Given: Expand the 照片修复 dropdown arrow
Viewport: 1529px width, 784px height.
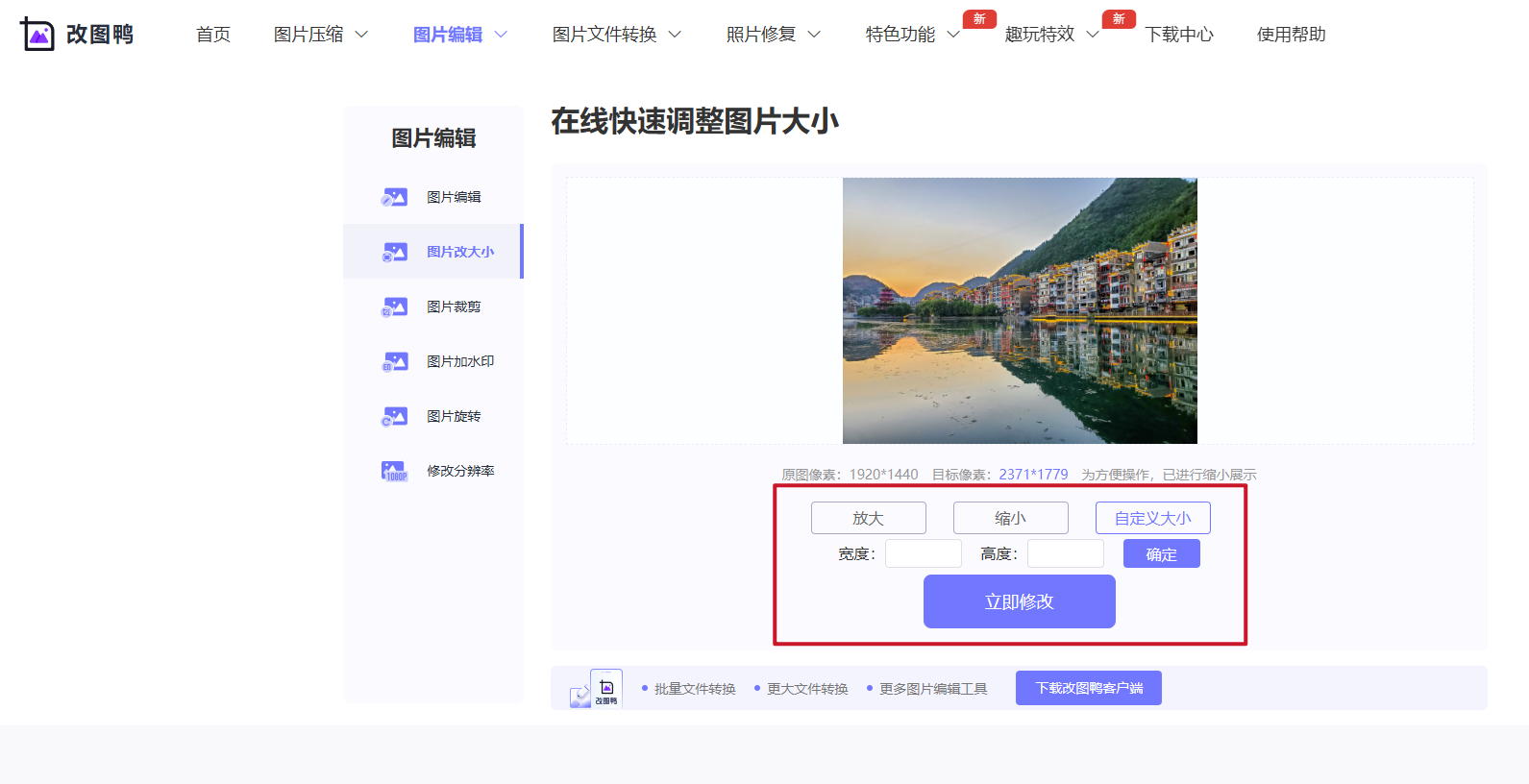Looking at the screenshot, I should point(814,35).
